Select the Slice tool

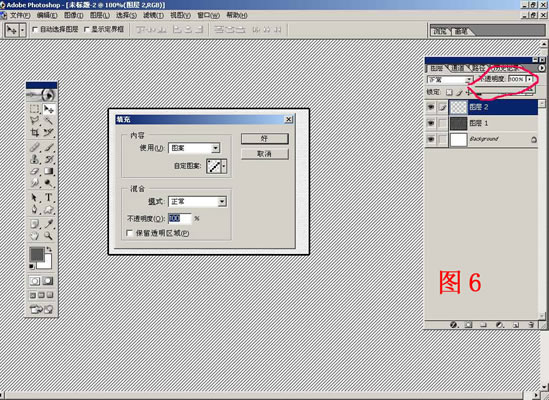[x=48, y=133]
